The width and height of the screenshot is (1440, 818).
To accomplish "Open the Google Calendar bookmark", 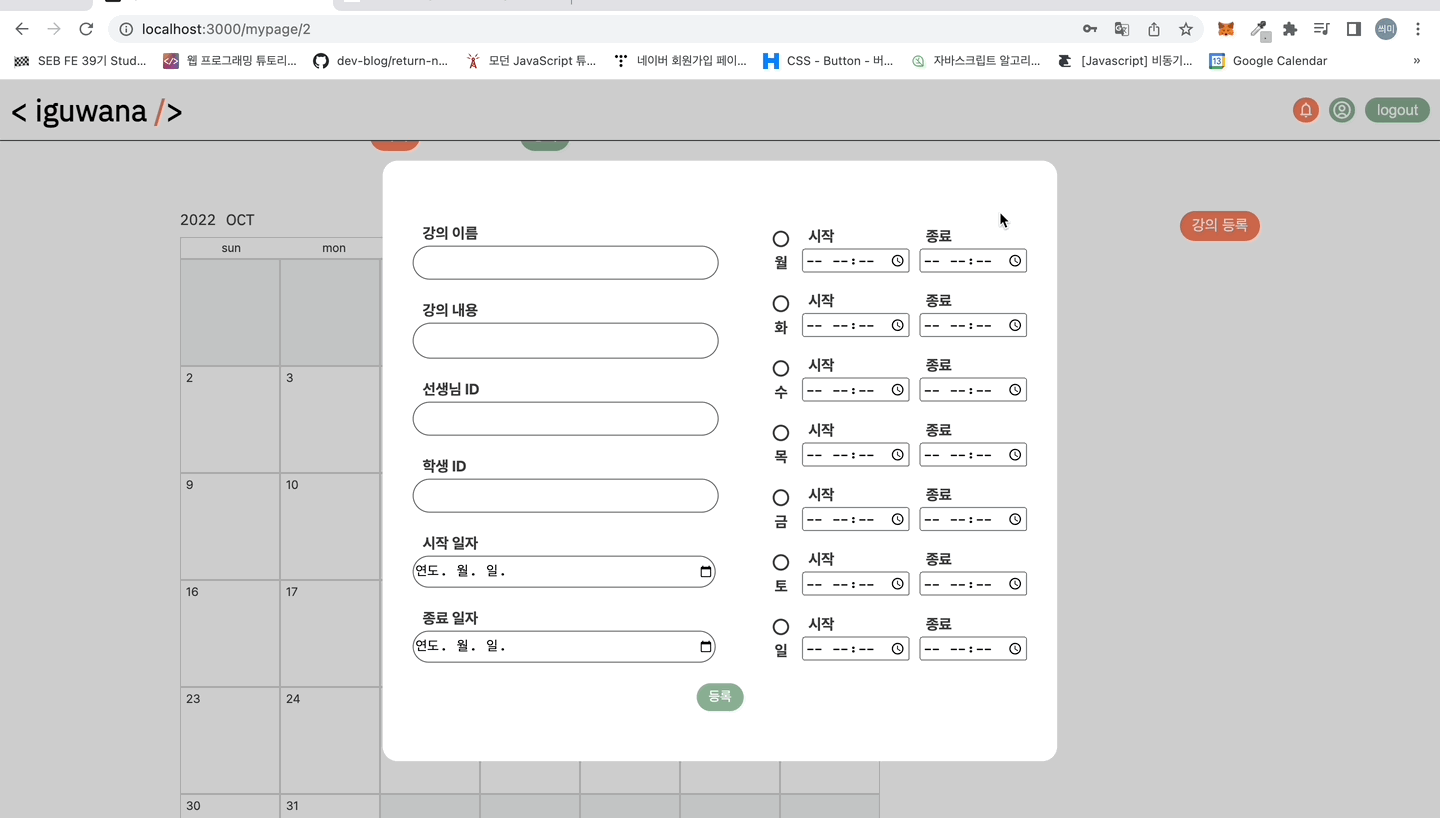I will click(x=1268, y=61).
